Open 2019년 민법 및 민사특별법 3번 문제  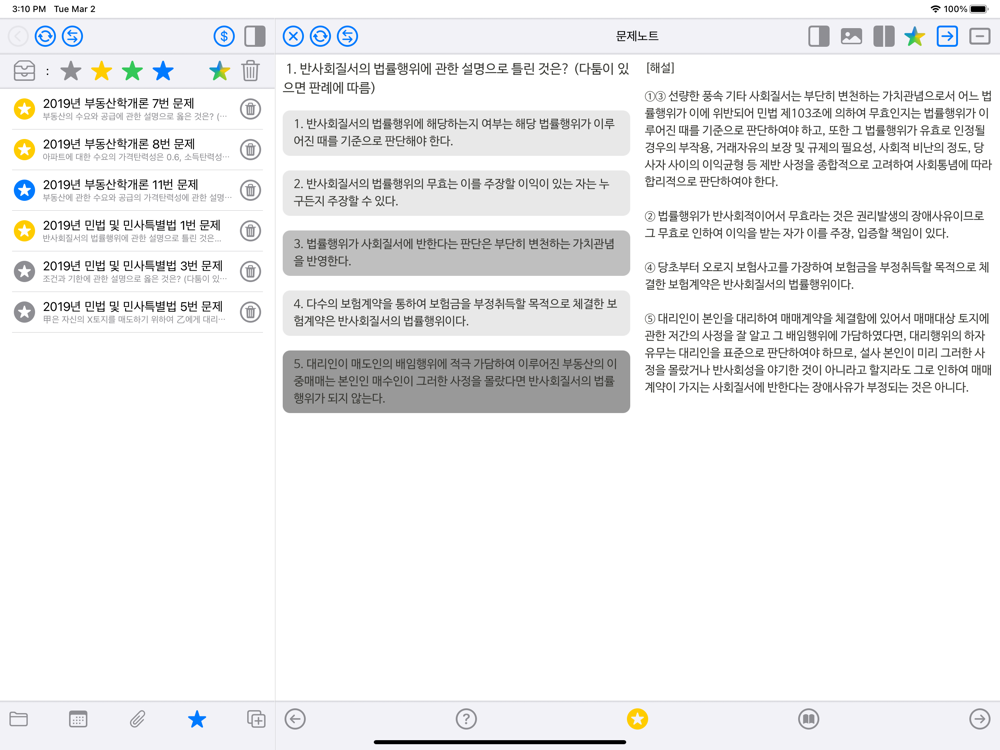137,272
